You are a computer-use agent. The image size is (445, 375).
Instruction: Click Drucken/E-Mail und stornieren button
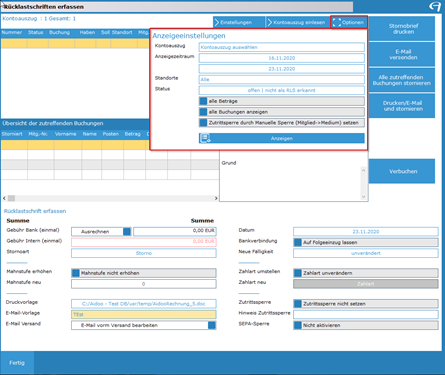[x=403, y=106]
